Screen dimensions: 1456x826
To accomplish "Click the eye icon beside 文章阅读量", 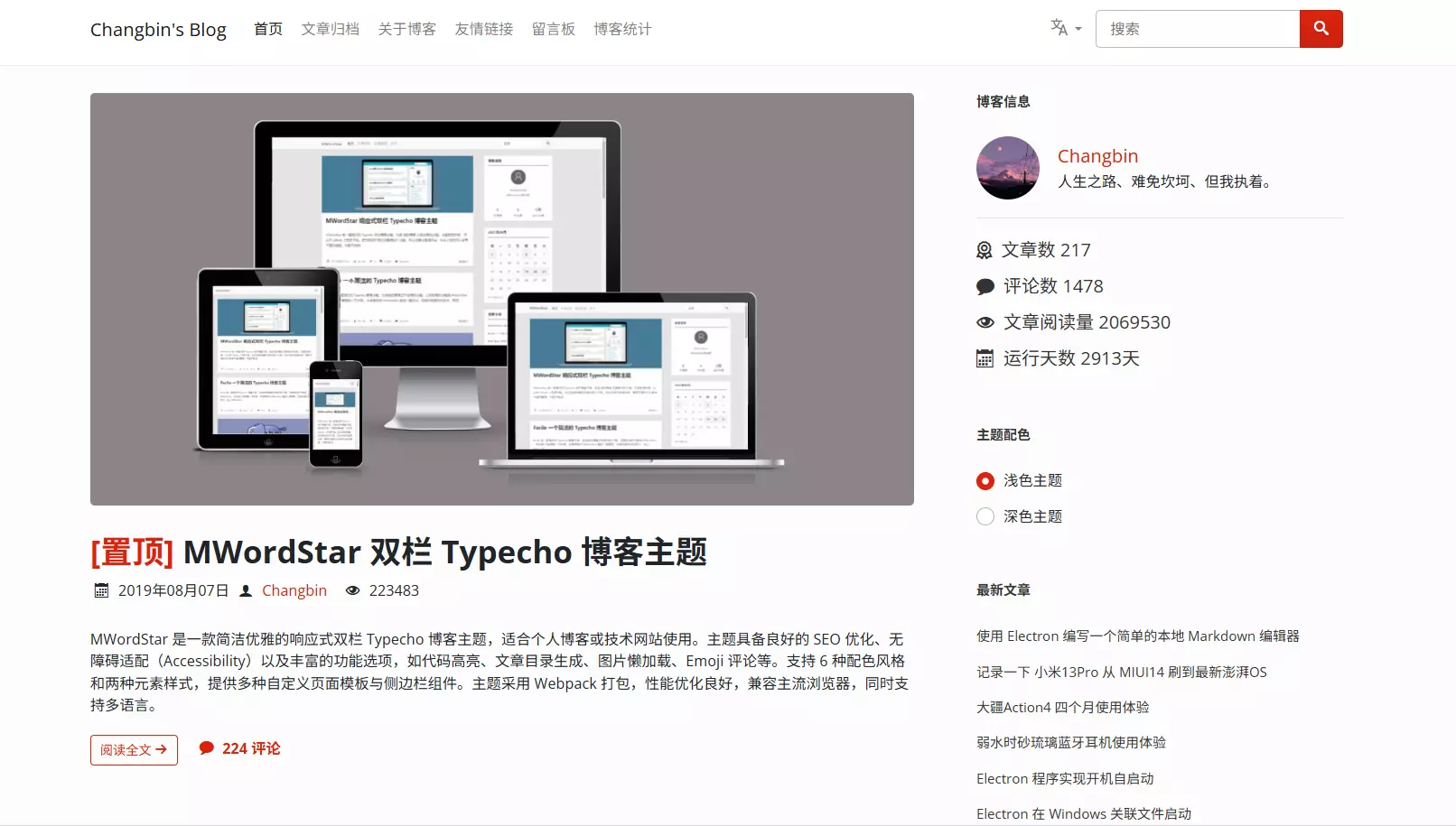I will [x=985, y=322].
